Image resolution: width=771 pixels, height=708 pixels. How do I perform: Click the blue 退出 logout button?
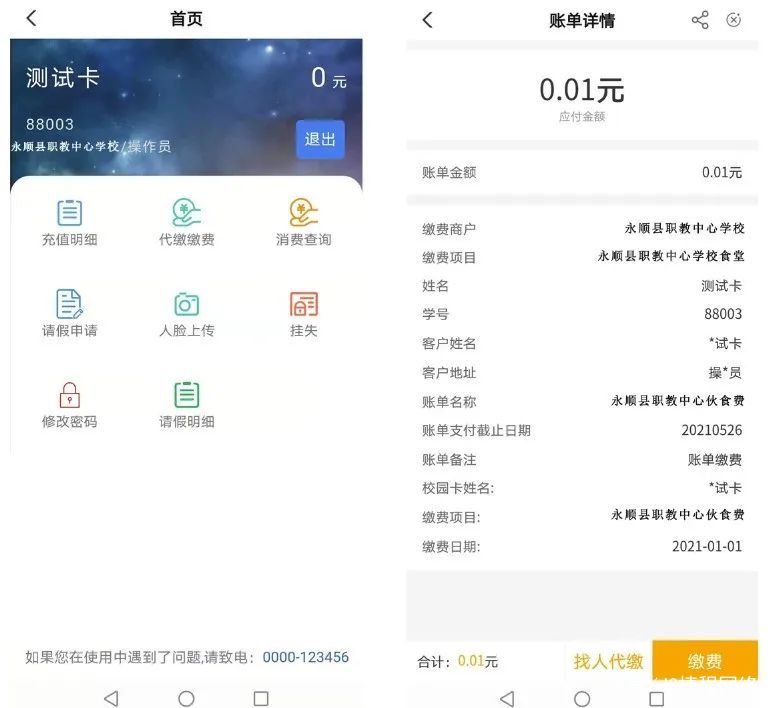[x=320, y=139]
